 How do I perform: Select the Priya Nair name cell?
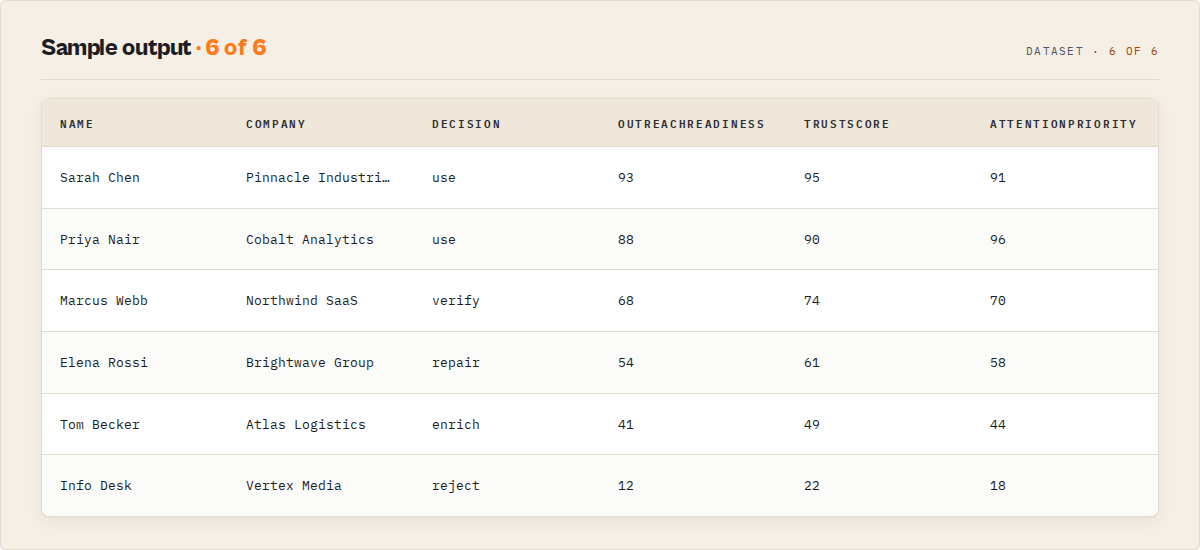[100, 240]
